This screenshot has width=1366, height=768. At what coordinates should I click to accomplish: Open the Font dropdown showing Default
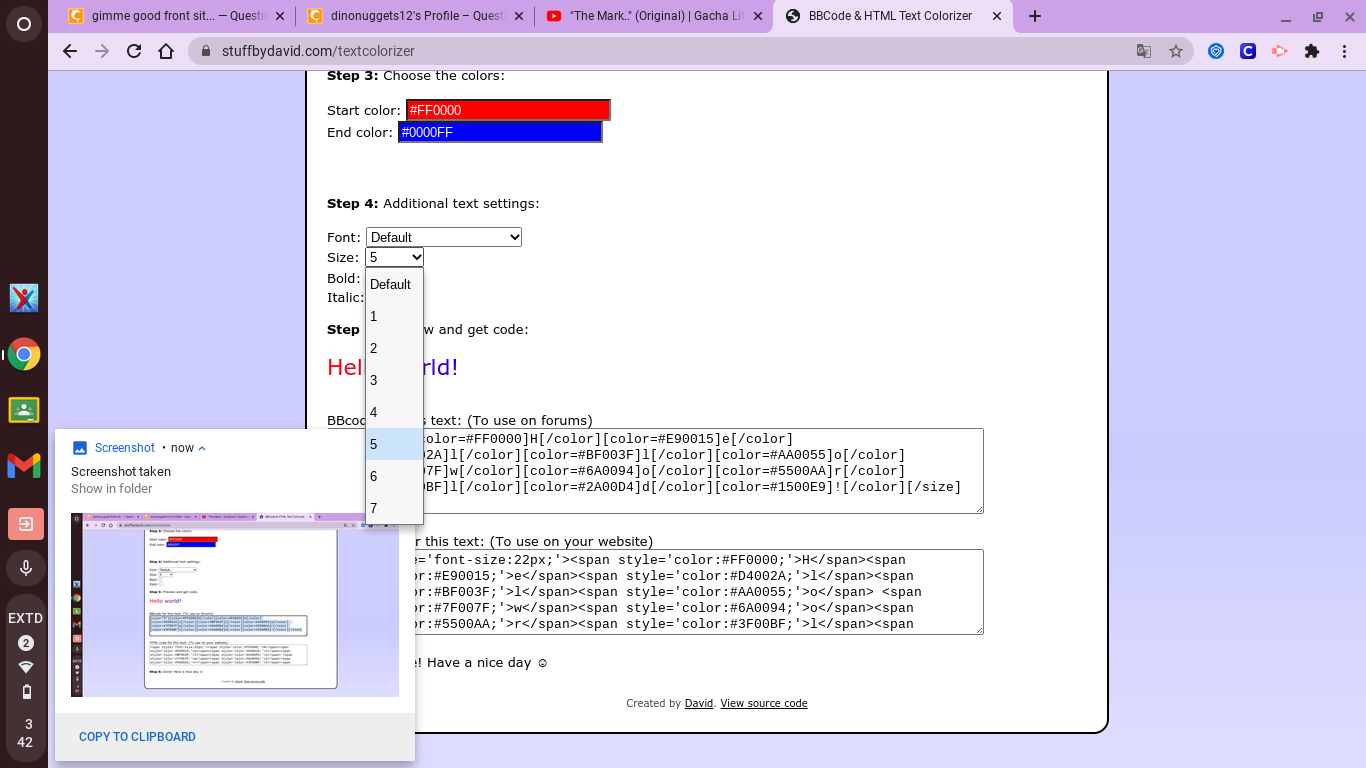tap(444, 237)
